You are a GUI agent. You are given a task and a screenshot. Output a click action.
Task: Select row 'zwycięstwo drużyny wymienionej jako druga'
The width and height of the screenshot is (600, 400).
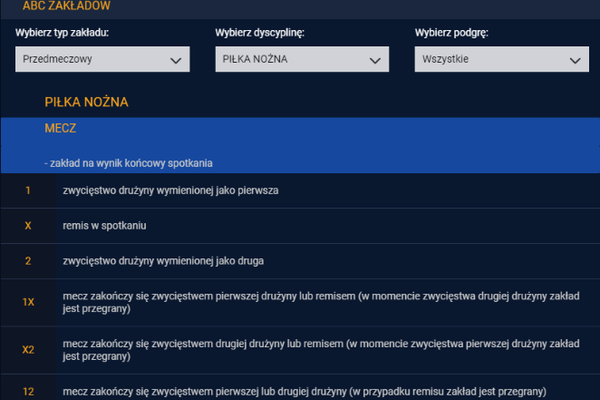300,261
